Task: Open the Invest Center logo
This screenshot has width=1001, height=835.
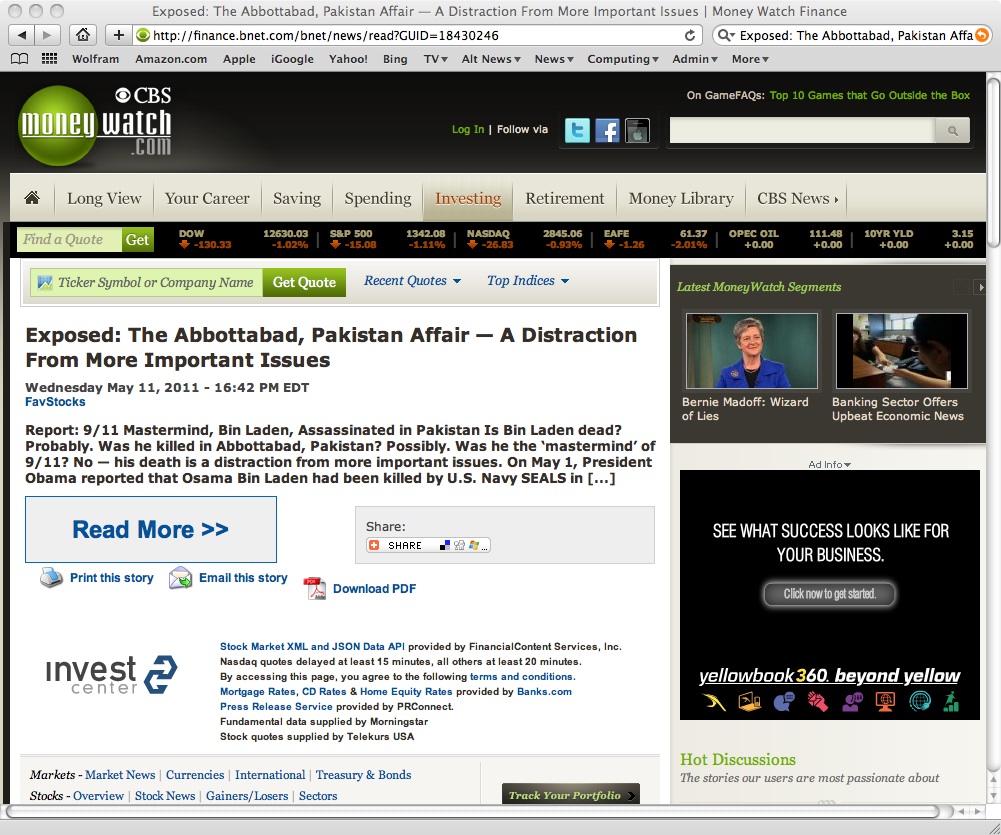Action: 112,675
